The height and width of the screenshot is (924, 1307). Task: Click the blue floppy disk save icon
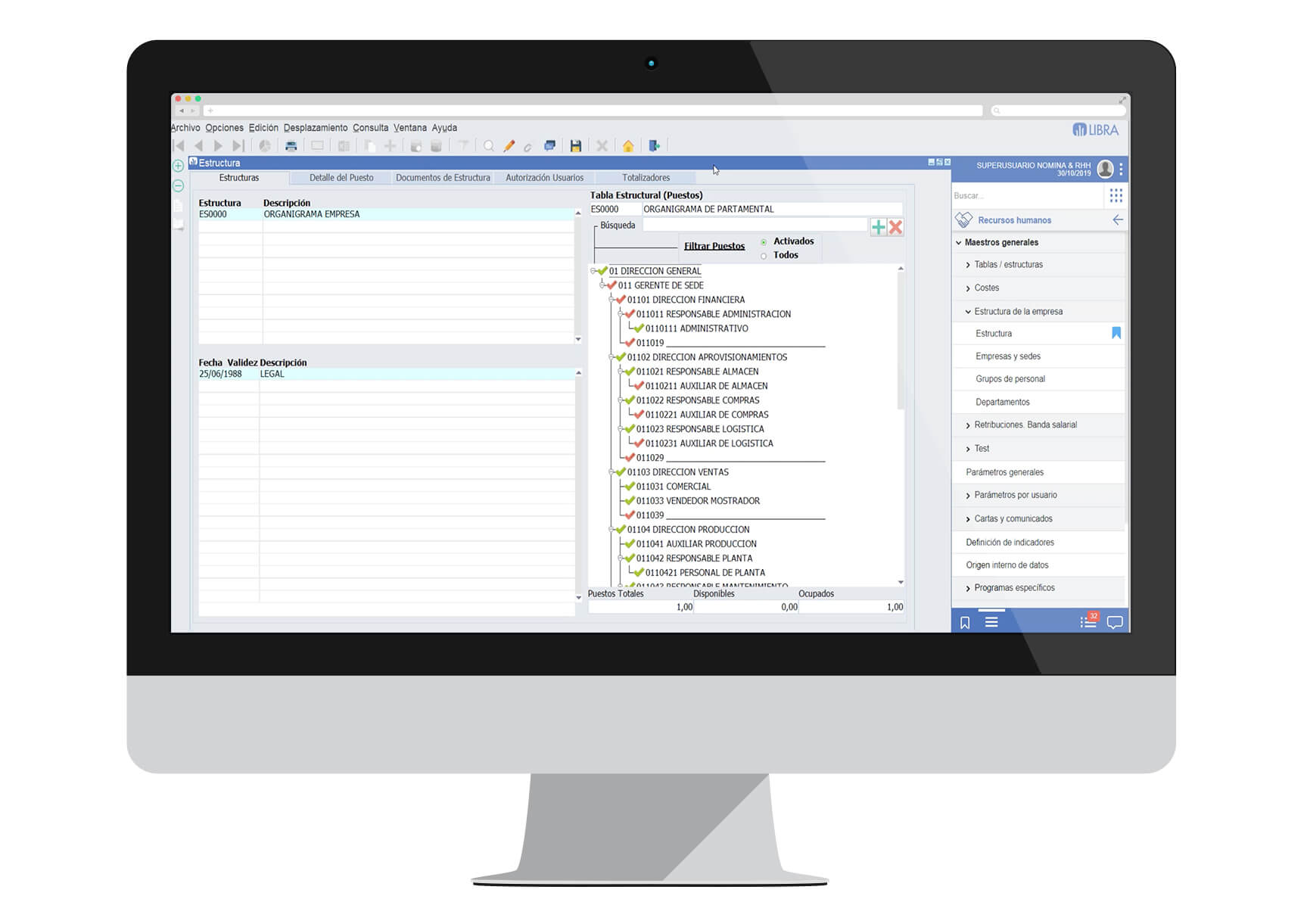[x=576, y=146]
